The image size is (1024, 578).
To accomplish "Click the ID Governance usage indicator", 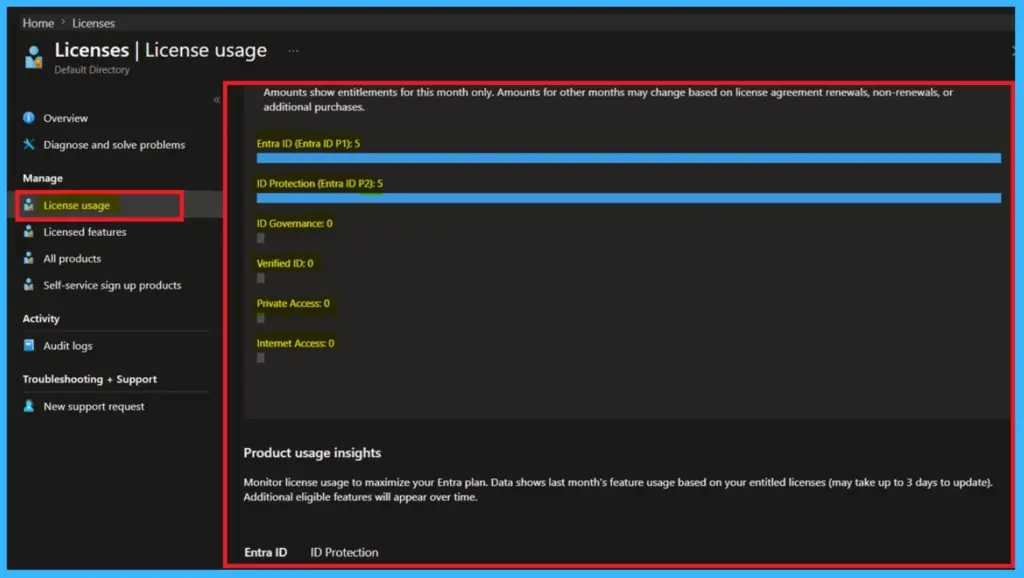I will click(x=261, y=238).
